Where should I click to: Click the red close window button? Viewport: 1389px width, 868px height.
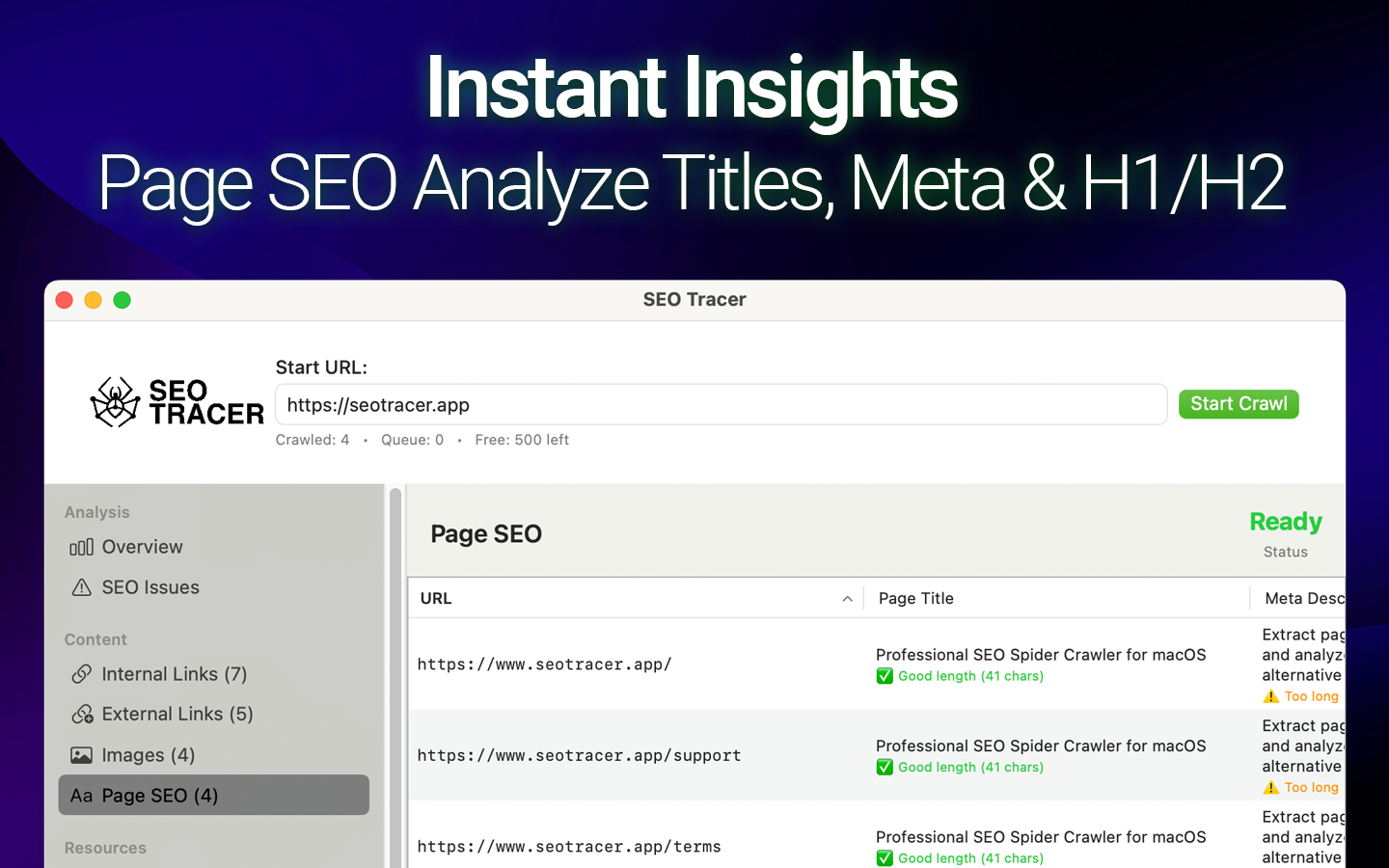click(x=65, y=300)
